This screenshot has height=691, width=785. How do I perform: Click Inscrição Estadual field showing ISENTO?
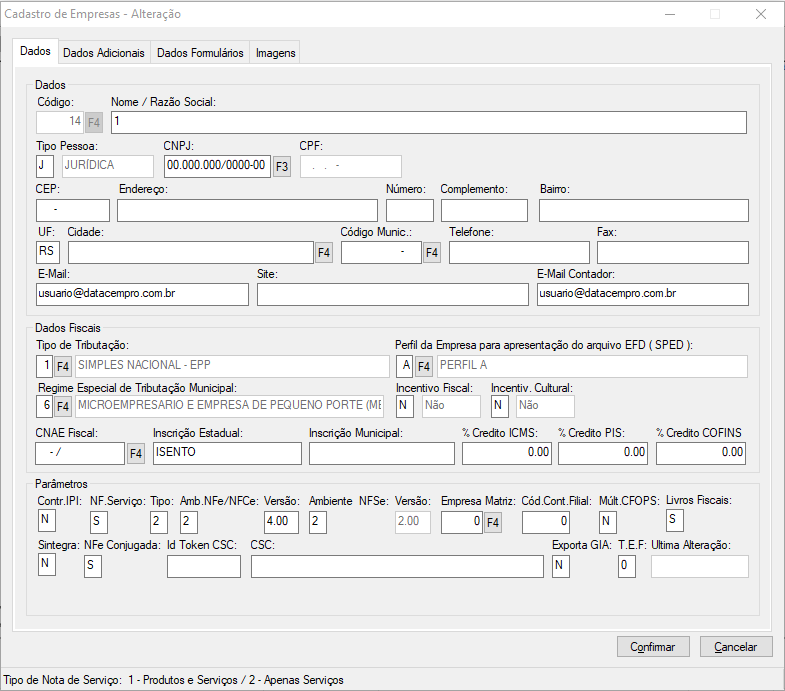227,453
